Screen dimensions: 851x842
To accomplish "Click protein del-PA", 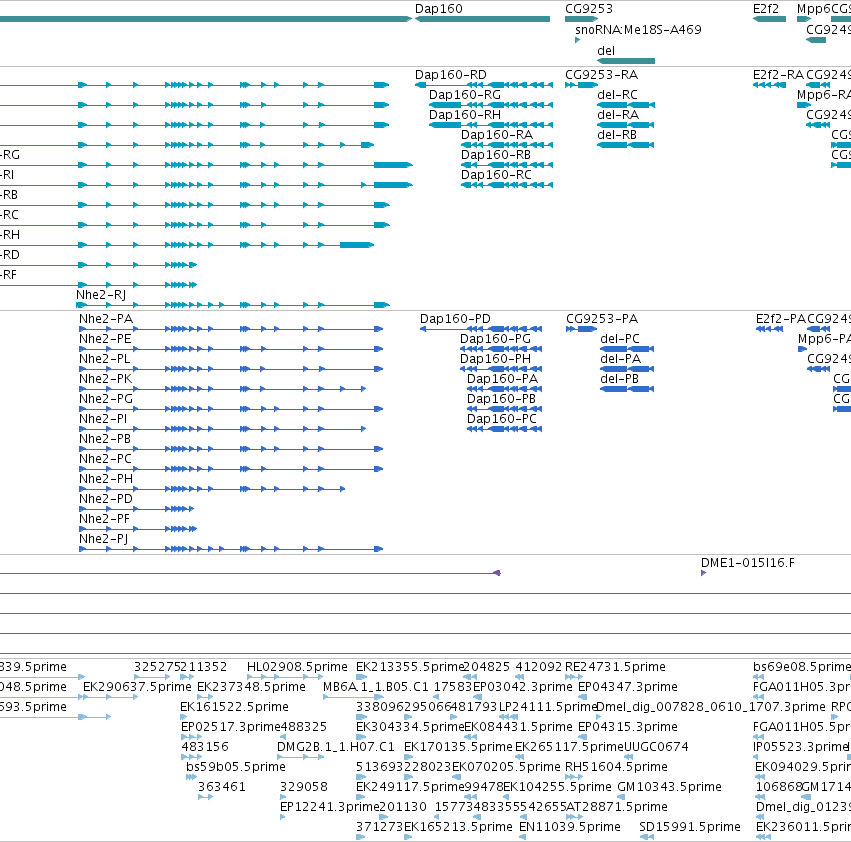I will coord(620,359).
